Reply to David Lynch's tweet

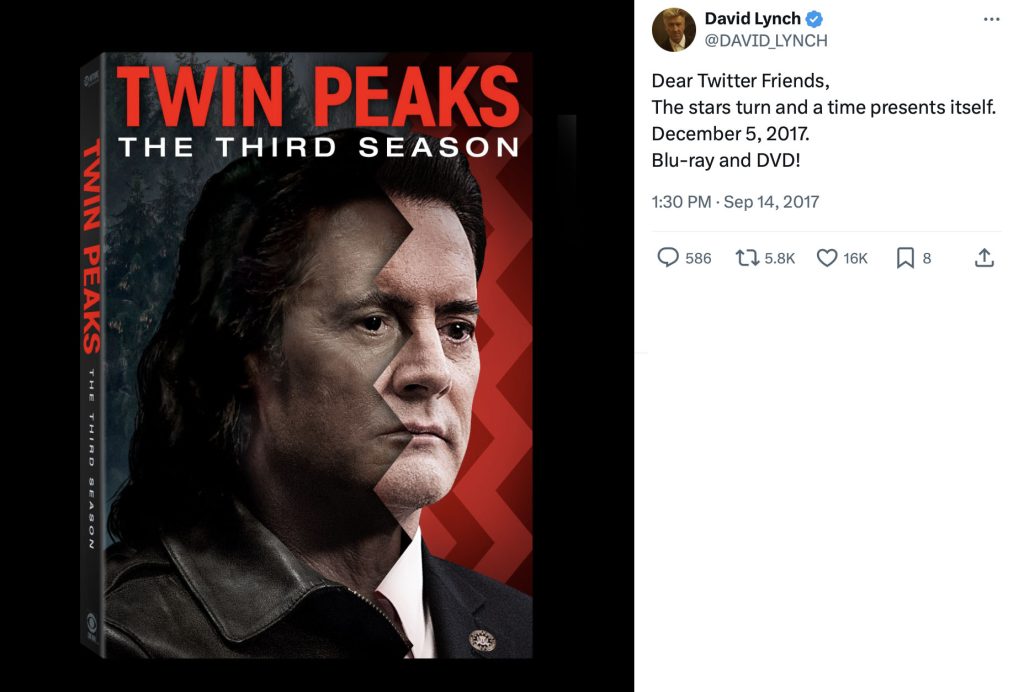(x=668, y=257)
